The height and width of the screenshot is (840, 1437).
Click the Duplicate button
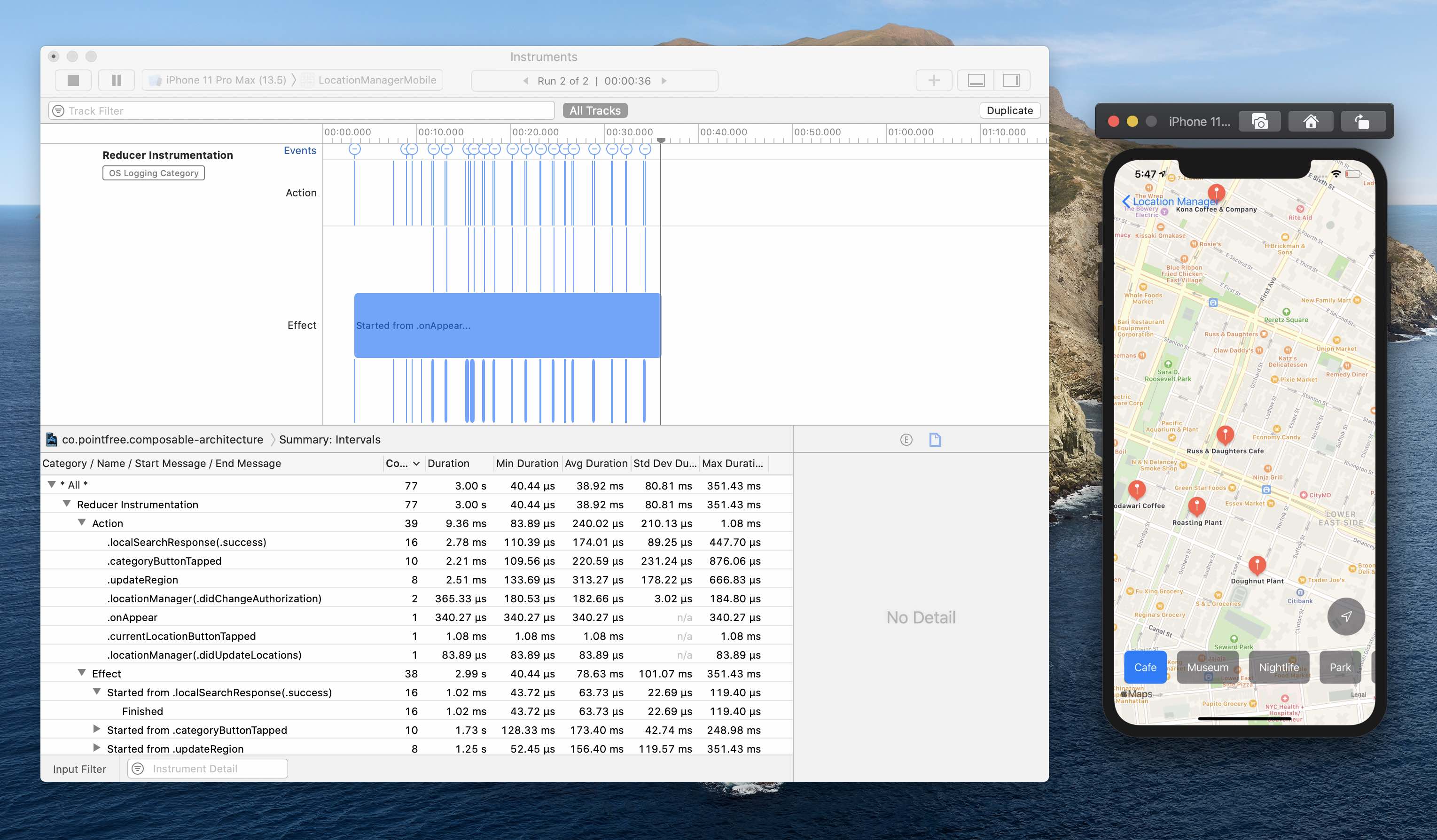(1009, 110)
